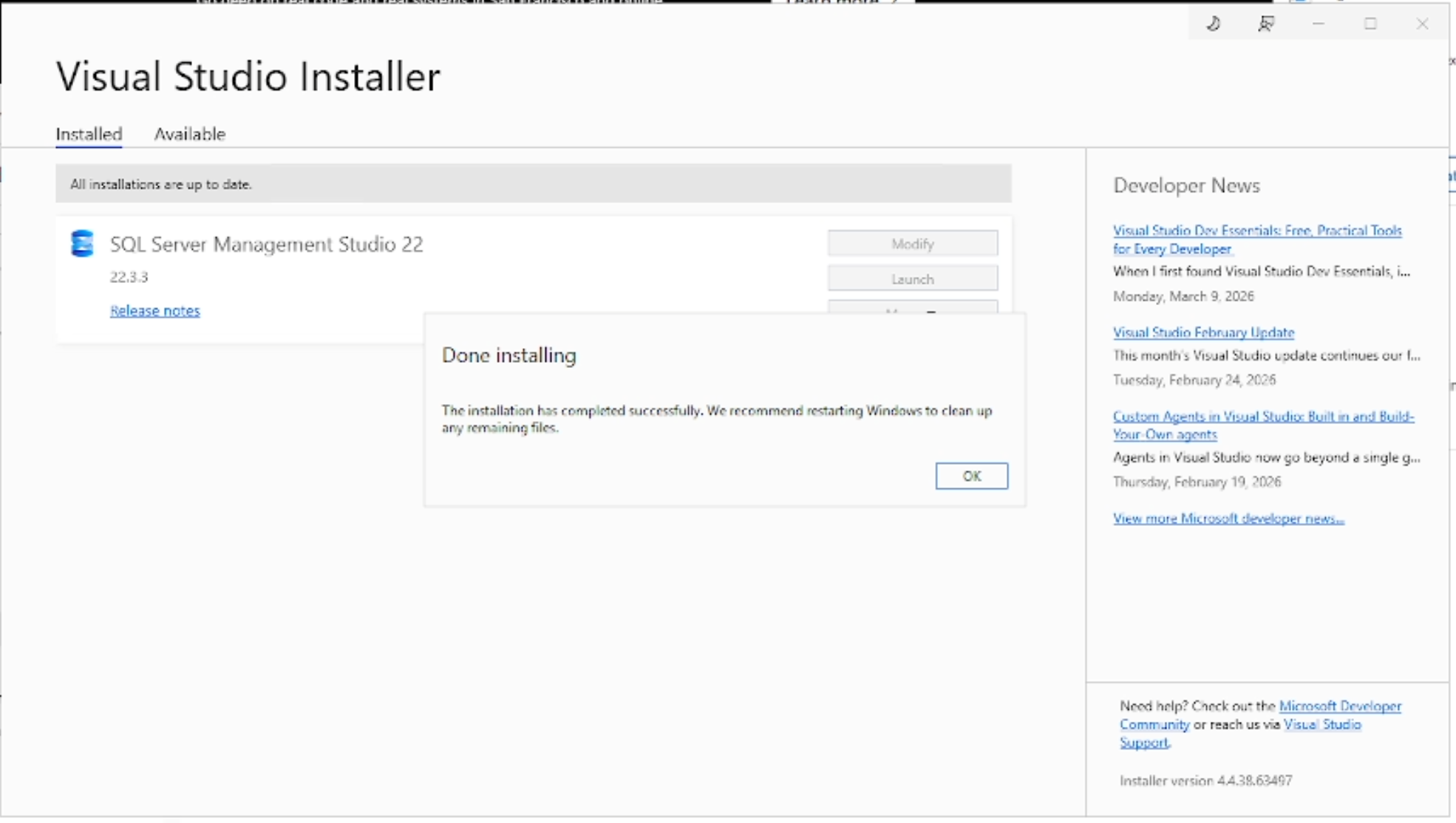Expand the More dropdown under Launch
Viewport: 1456px width, 823px height.
pos(912,307)
